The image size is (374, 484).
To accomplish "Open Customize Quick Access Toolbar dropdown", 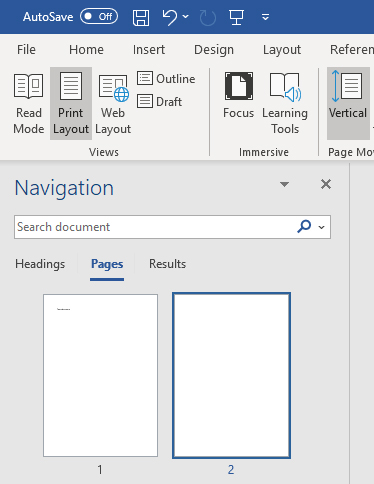I will click(x=265, y=17).
